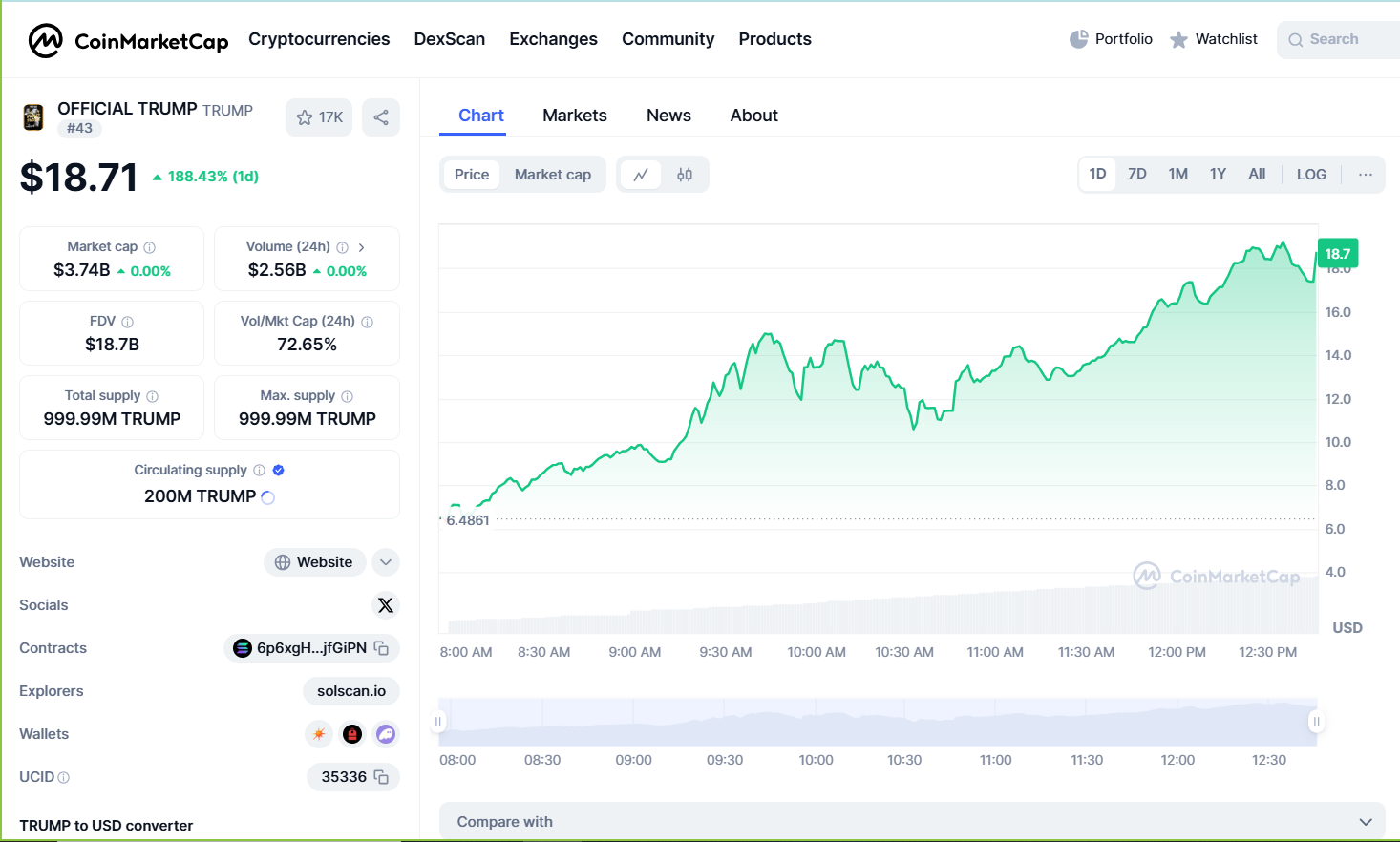Viewport: 1400px width, 842px height.
Task: Set chart range to 1M
Action: (x=1177, y=174)
